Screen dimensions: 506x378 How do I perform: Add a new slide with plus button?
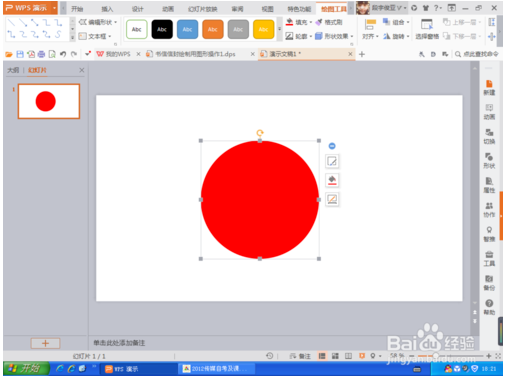(45, 343)
